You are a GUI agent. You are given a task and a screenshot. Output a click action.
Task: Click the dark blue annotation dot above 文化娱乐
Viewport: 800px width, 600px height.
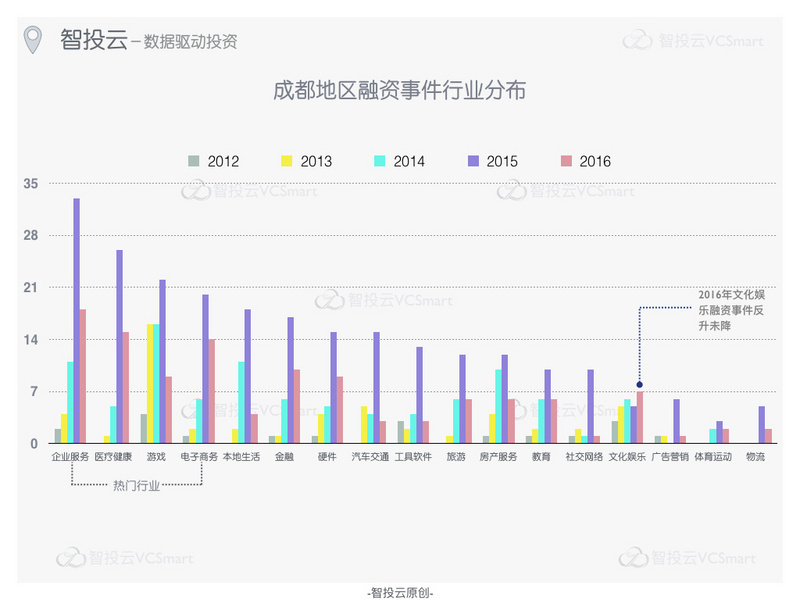[639, 384]
